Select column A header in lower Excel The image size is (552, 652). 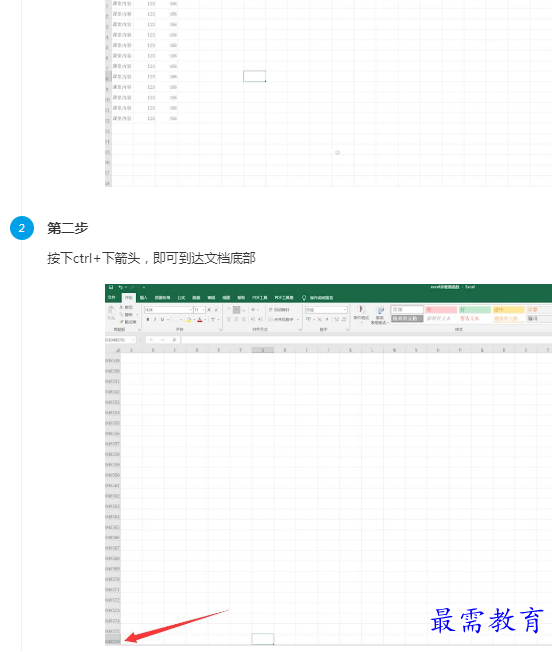click(131, 350)
